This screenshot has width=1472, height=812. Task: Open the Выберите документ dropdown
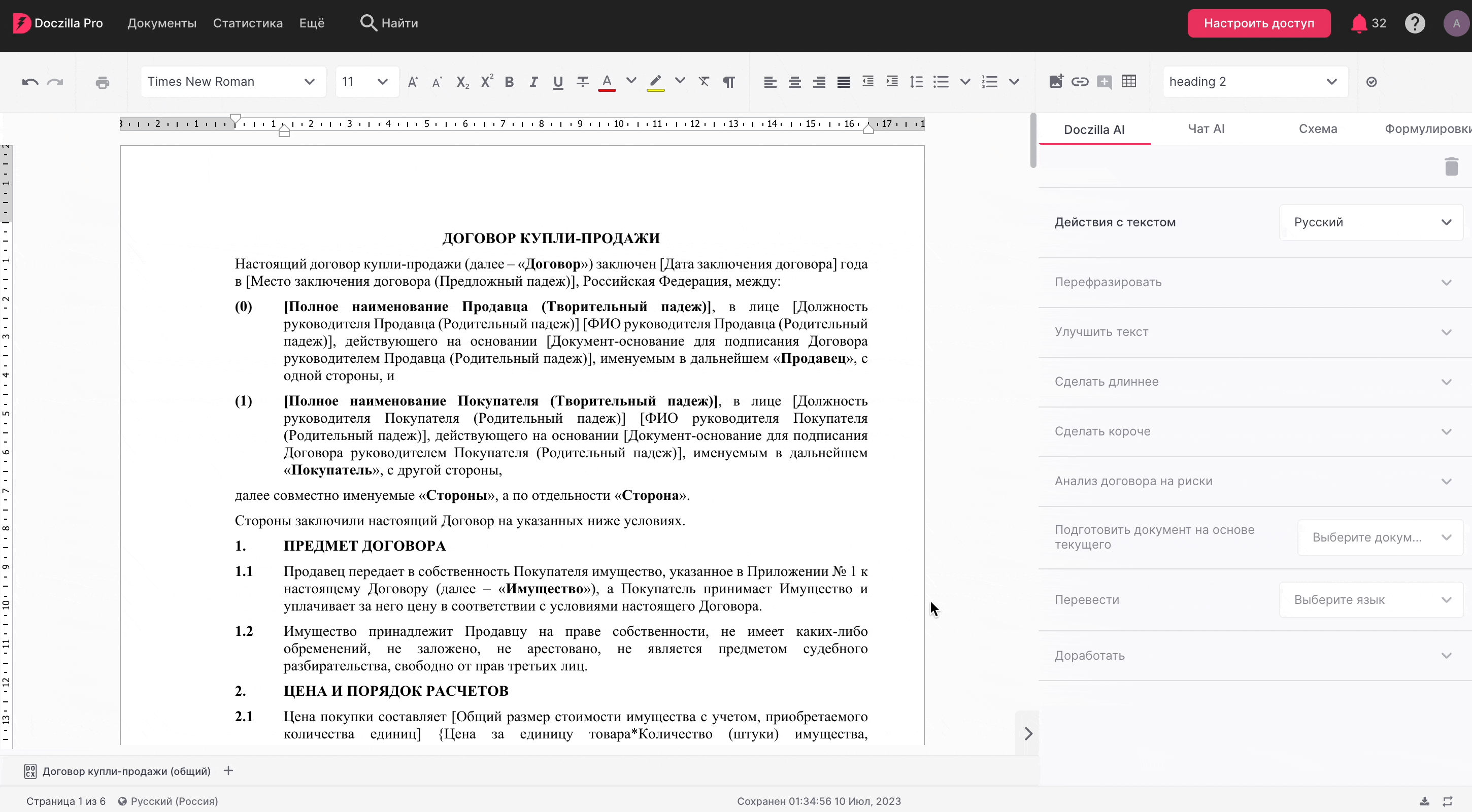pos(1380,537)
